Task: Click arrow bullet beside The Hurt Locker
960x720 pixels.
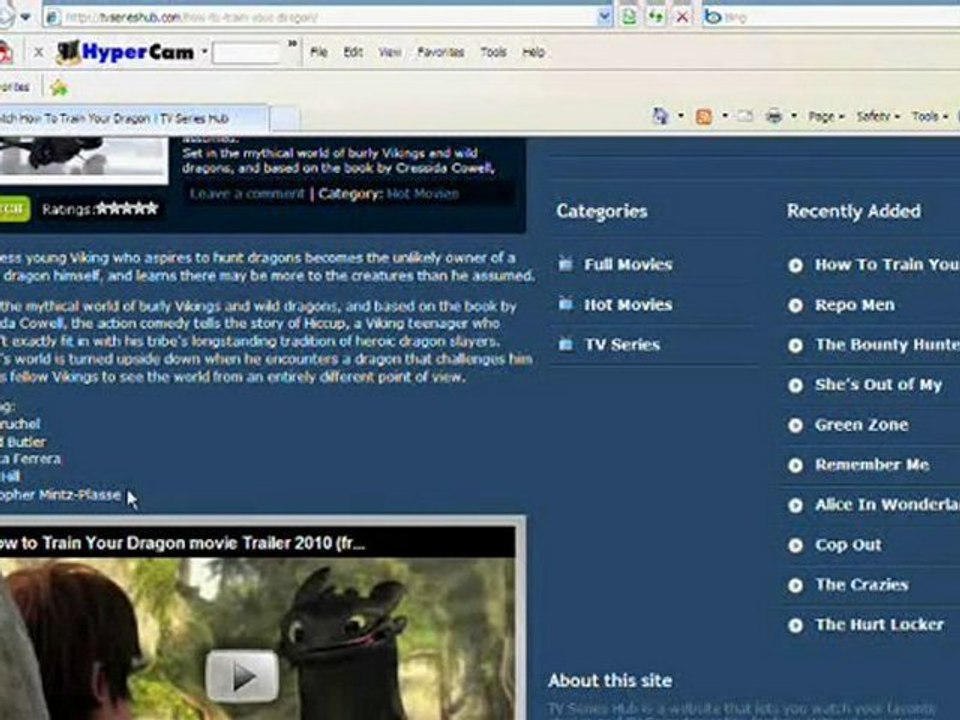Action: 795,625
